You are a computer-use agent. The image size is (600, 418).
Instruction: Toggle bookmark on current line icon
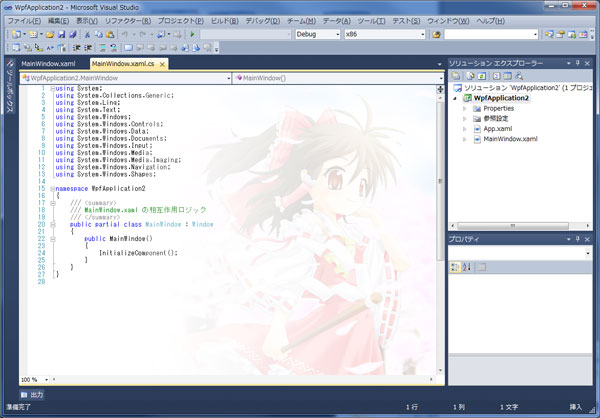(129, 48)
